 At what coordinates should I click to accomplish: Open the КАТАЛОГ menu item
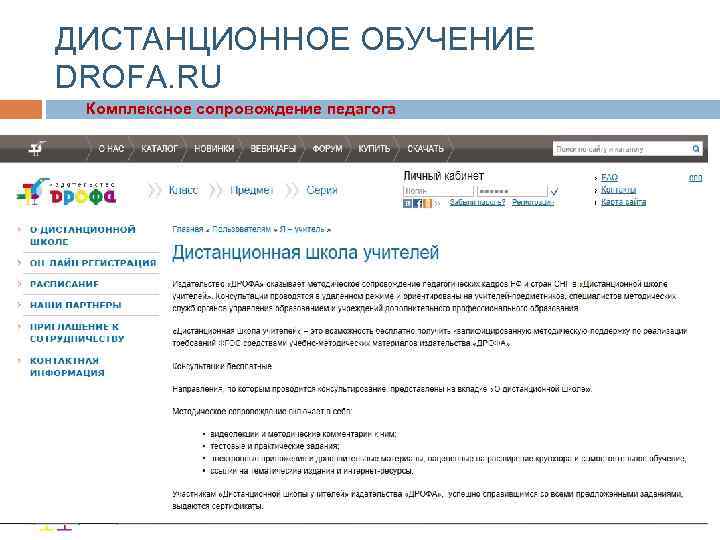point(159,149)
